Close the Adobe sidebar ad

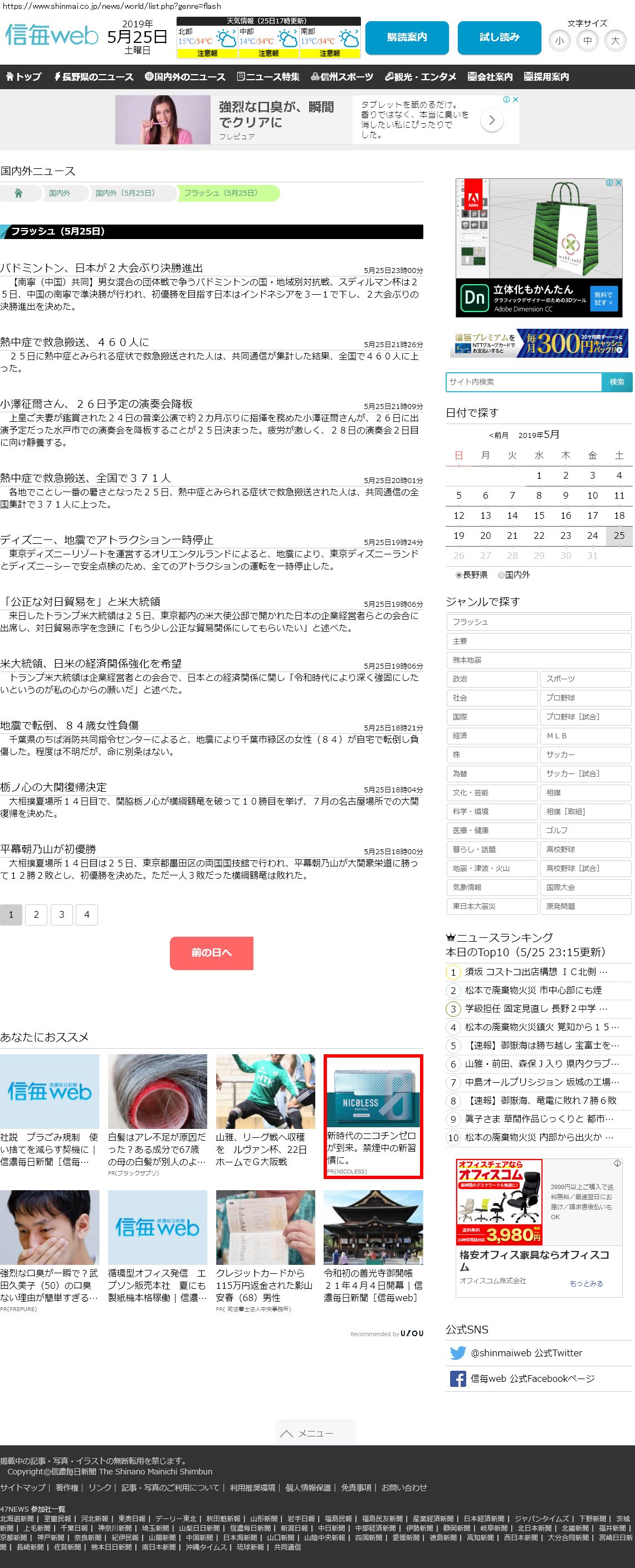click(618, 182)
